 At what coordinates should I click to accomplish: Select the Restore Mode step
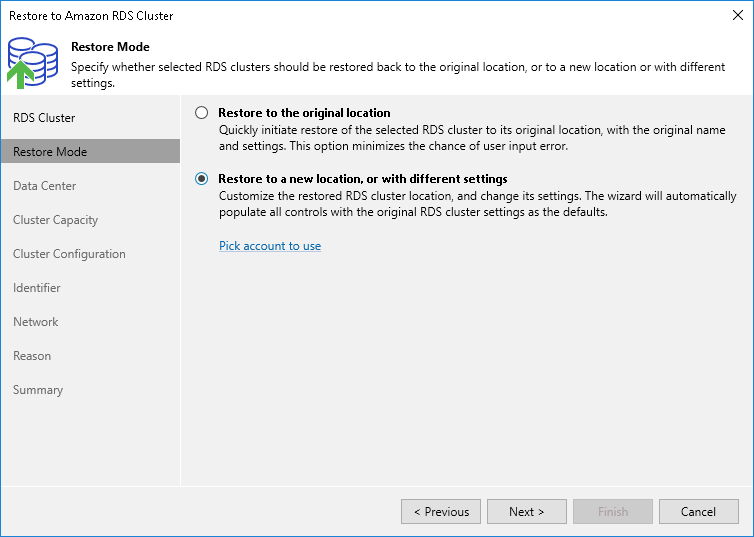tap(50, 152)
